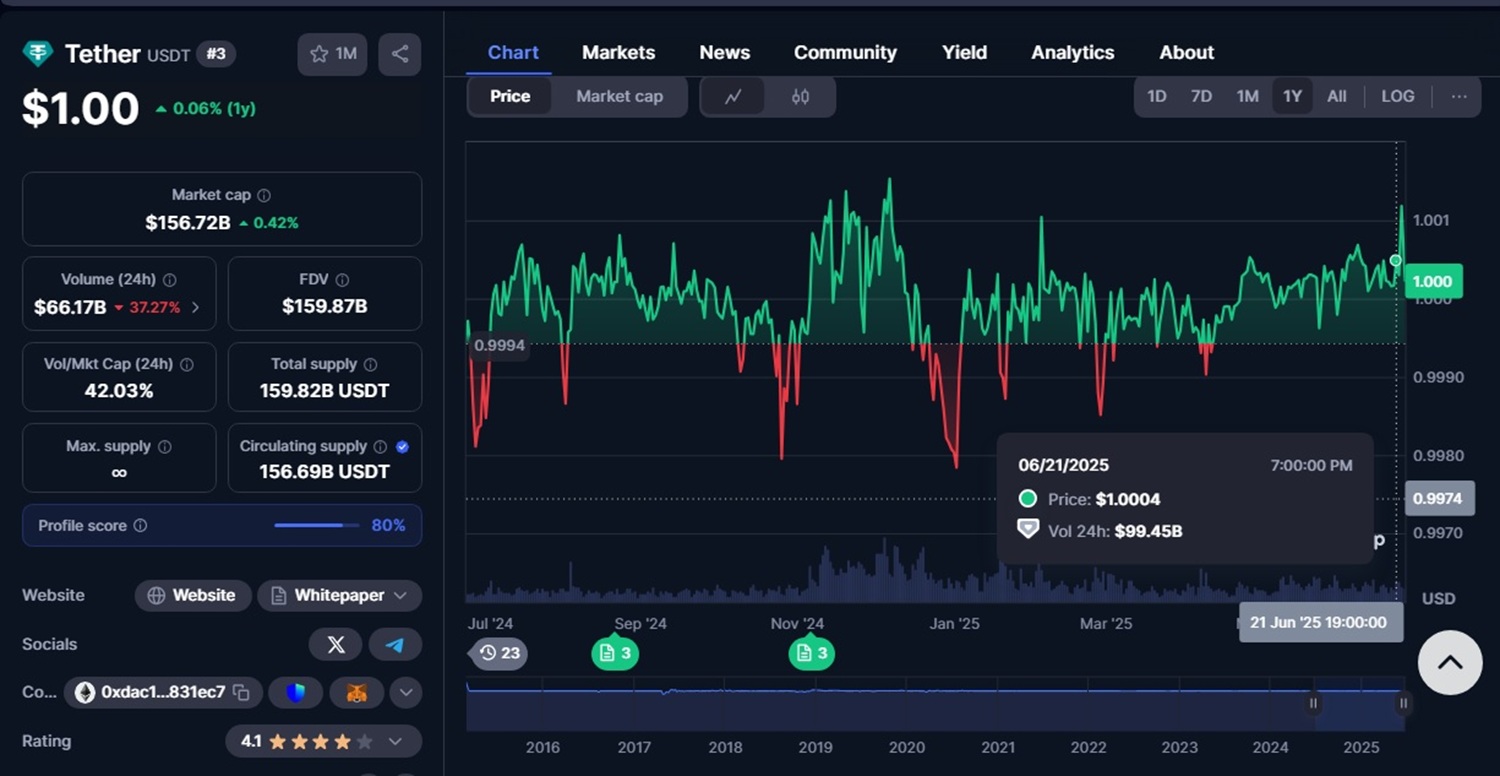Toggle LOG scale on chart
The height and width of the screenshot is (776, 1500).
(1398, 97)
